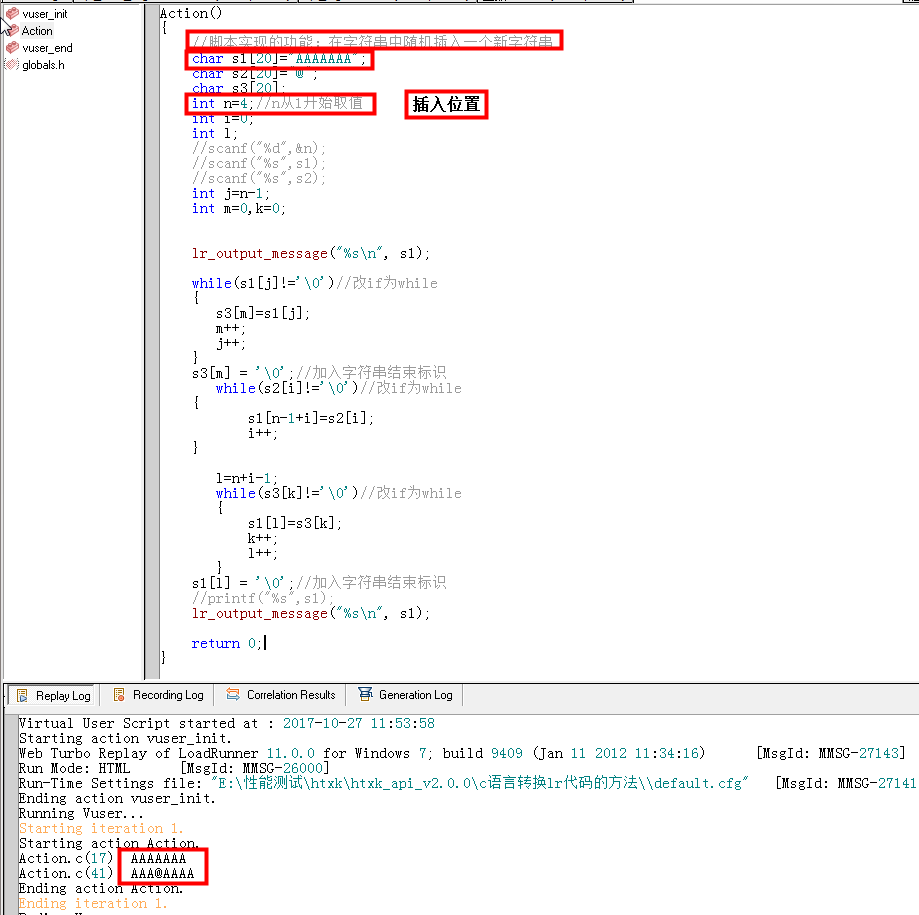Click 'Virtual User Script started at' log line
The image size is (919, 915).
click(x=227, y=723)
